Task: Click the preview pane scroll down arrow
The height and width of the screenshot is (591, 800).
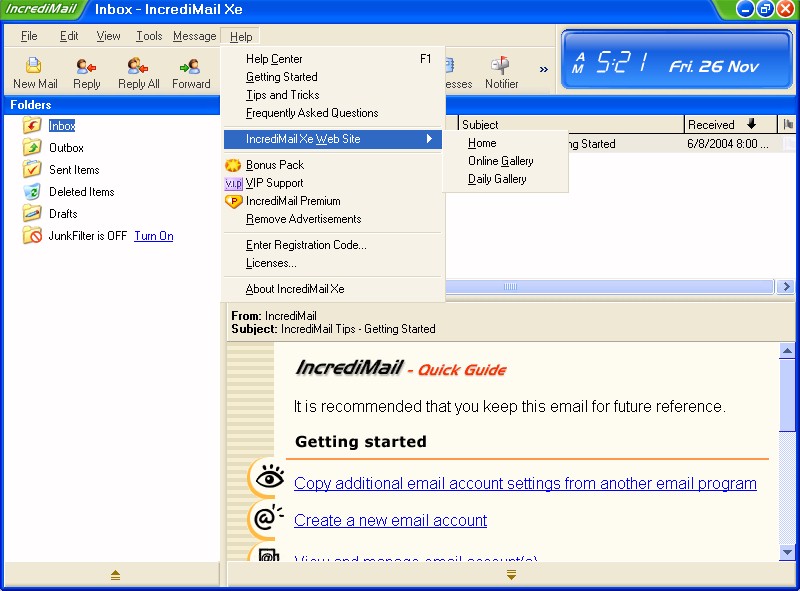Action: [788, 552]
